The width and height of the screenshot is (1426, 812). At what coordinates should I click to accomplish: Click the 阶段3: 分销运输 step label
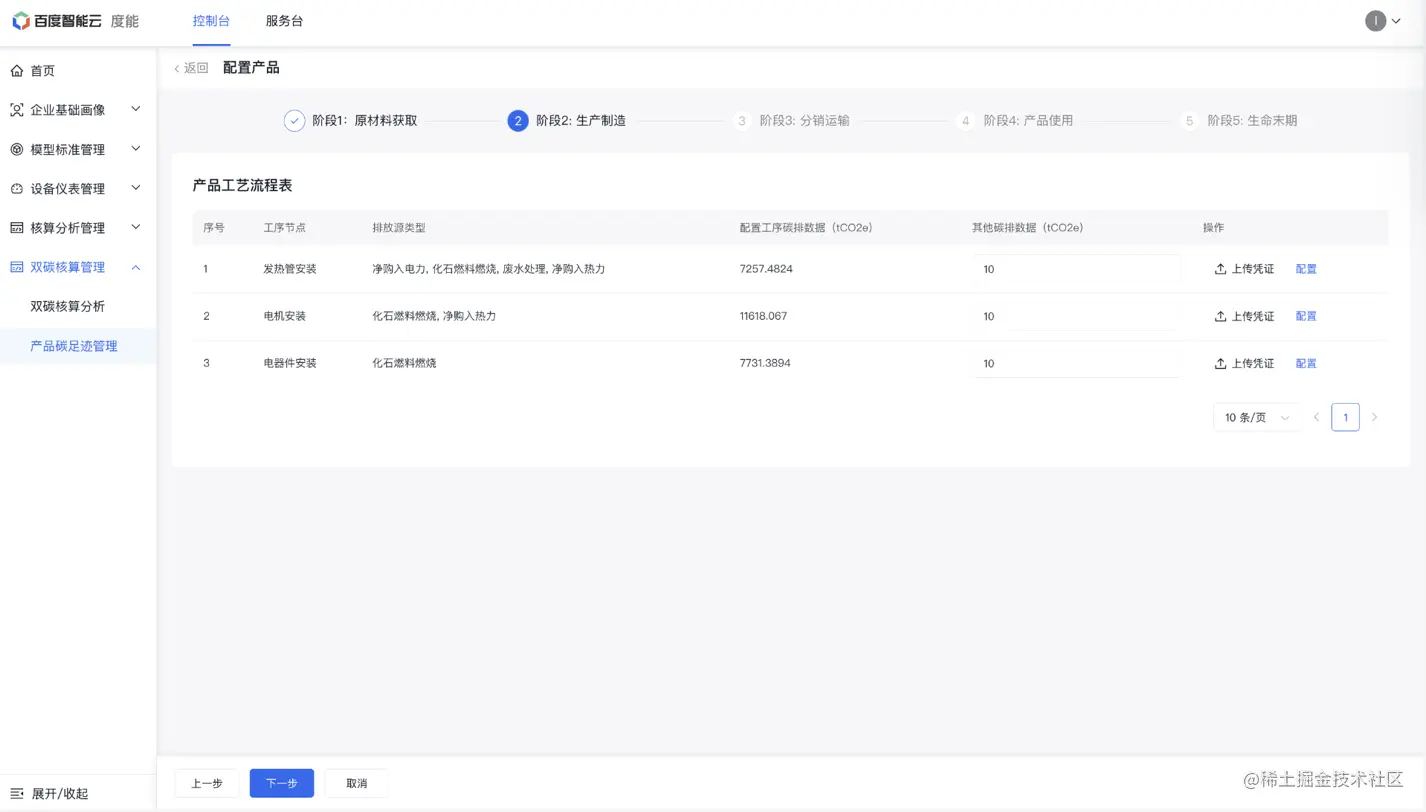point(804,121)
